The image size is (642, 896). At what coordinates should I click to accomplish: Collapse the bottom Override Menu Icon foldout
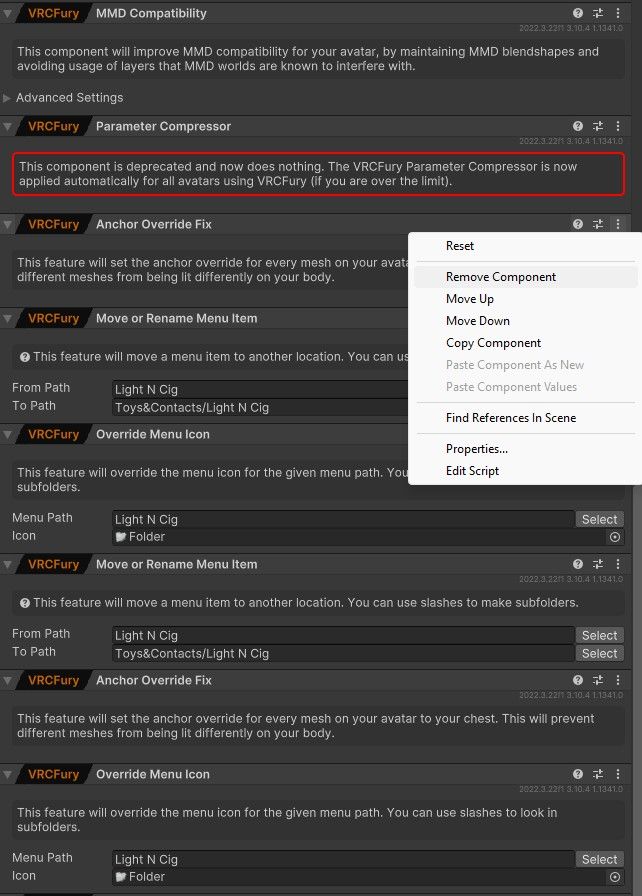click(7, 774)
